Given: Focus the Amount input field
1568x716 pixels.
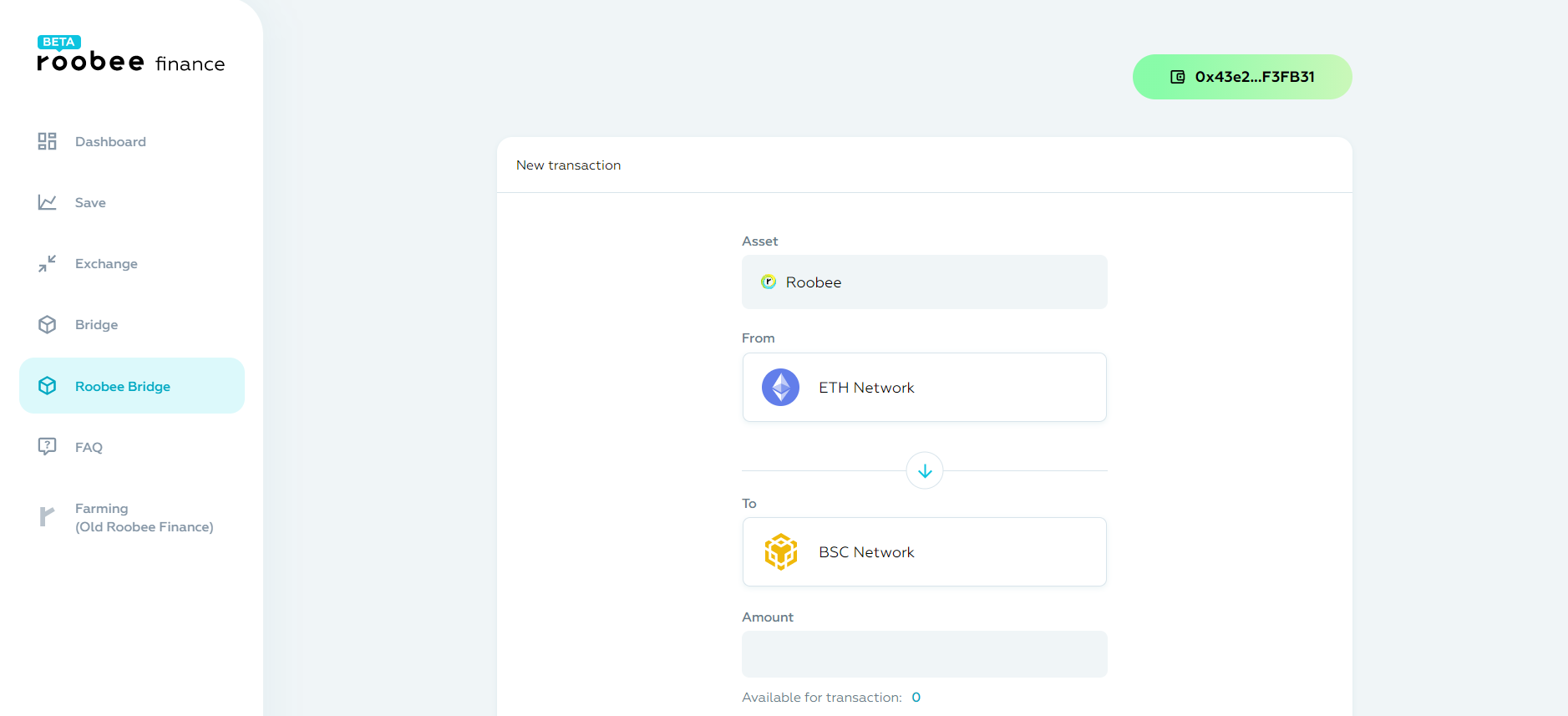Looking at the screenshot, I should [925, 654].
